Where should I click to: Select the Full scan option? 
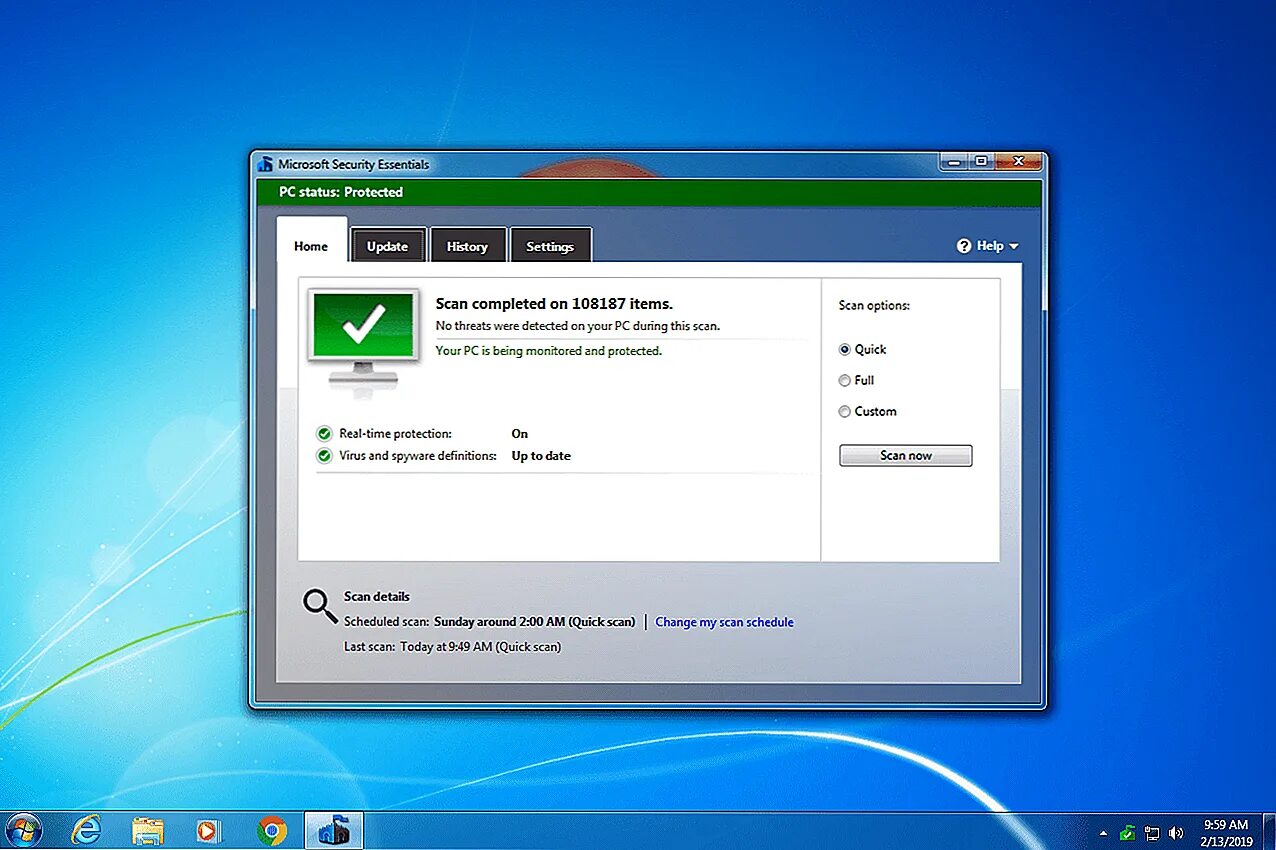point(845,381)
